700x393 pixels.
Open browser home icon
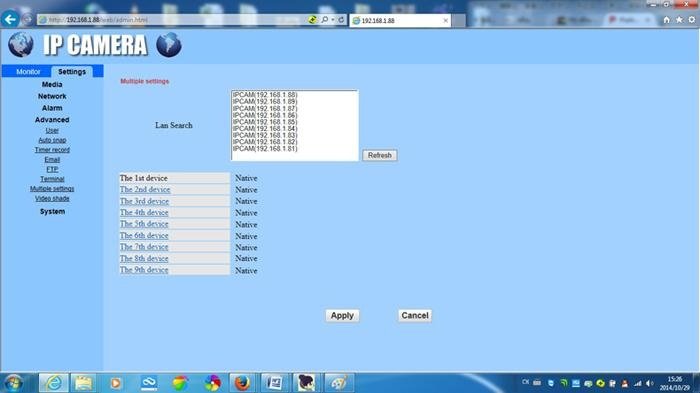pyautogui.click(x=666, y=20)
